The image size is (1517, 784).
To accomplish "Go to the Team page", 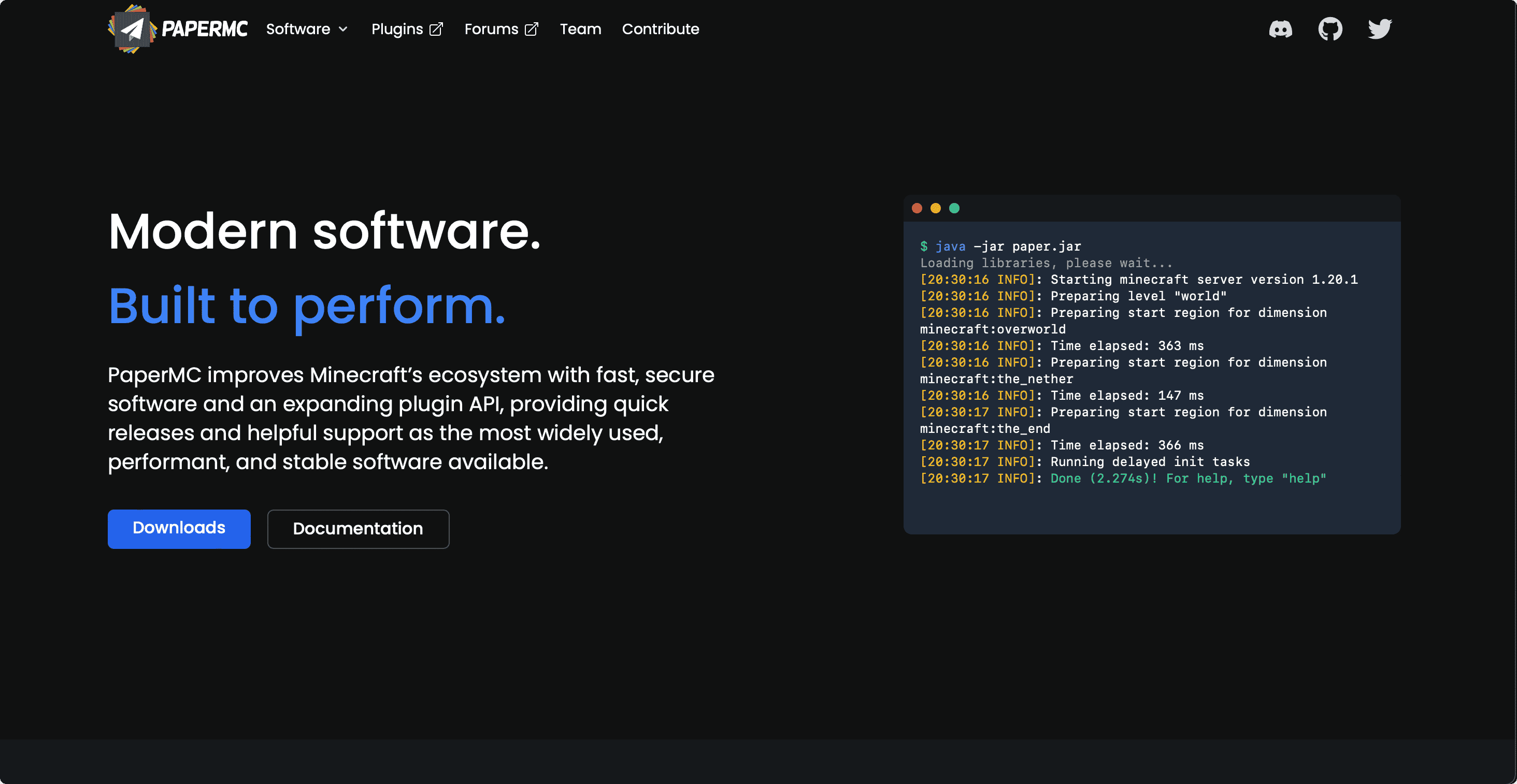I will tap(580, 30).
